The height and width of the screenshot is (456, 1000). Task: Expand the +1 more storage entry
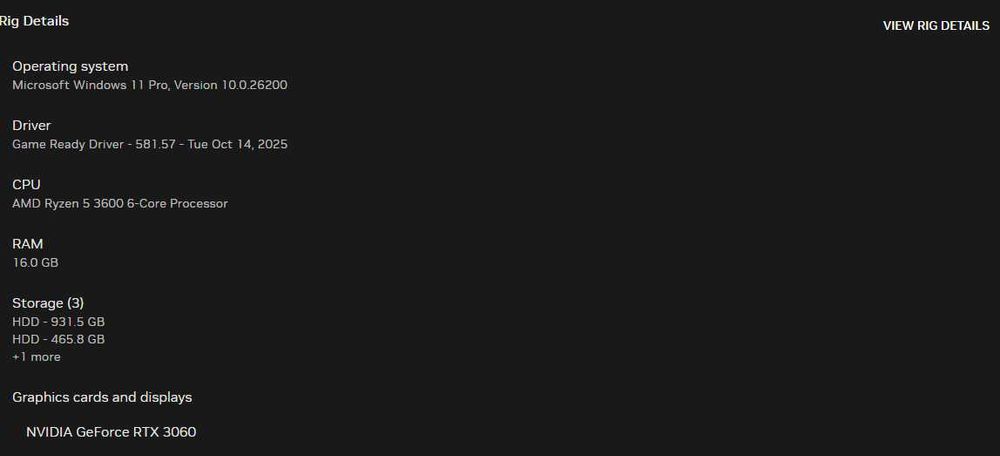pyautogui.click(x=36, y=357)
